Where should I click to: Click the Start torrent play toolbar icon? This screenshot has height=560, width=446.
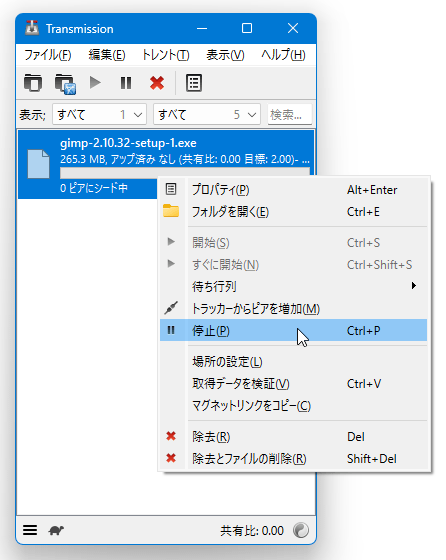[x=95, y=82]
